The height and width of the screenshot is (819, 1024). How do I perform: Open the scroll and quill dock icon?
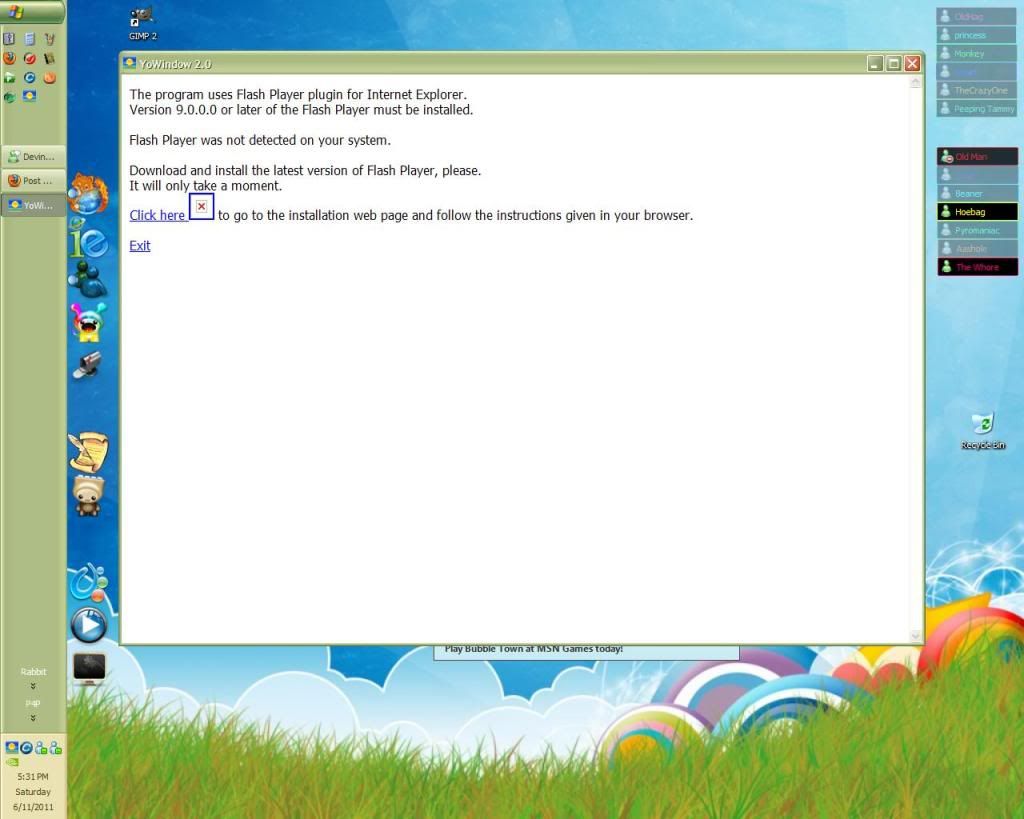[88, 452]
